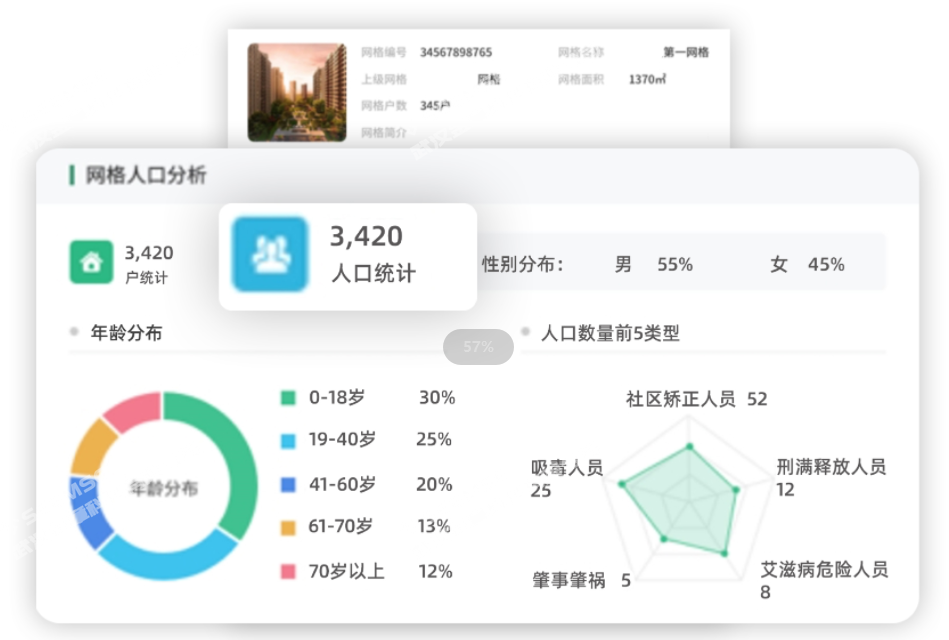Click the green house household icon
The image size is (949, 640).
[x=91, y=262]
